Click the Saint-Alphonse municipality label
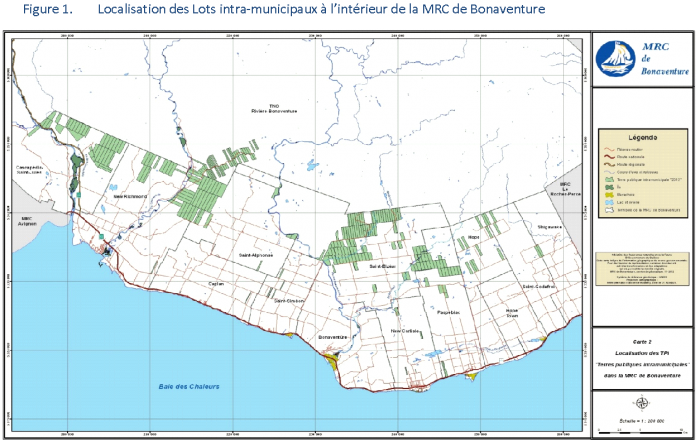 (x=256, y=256)
